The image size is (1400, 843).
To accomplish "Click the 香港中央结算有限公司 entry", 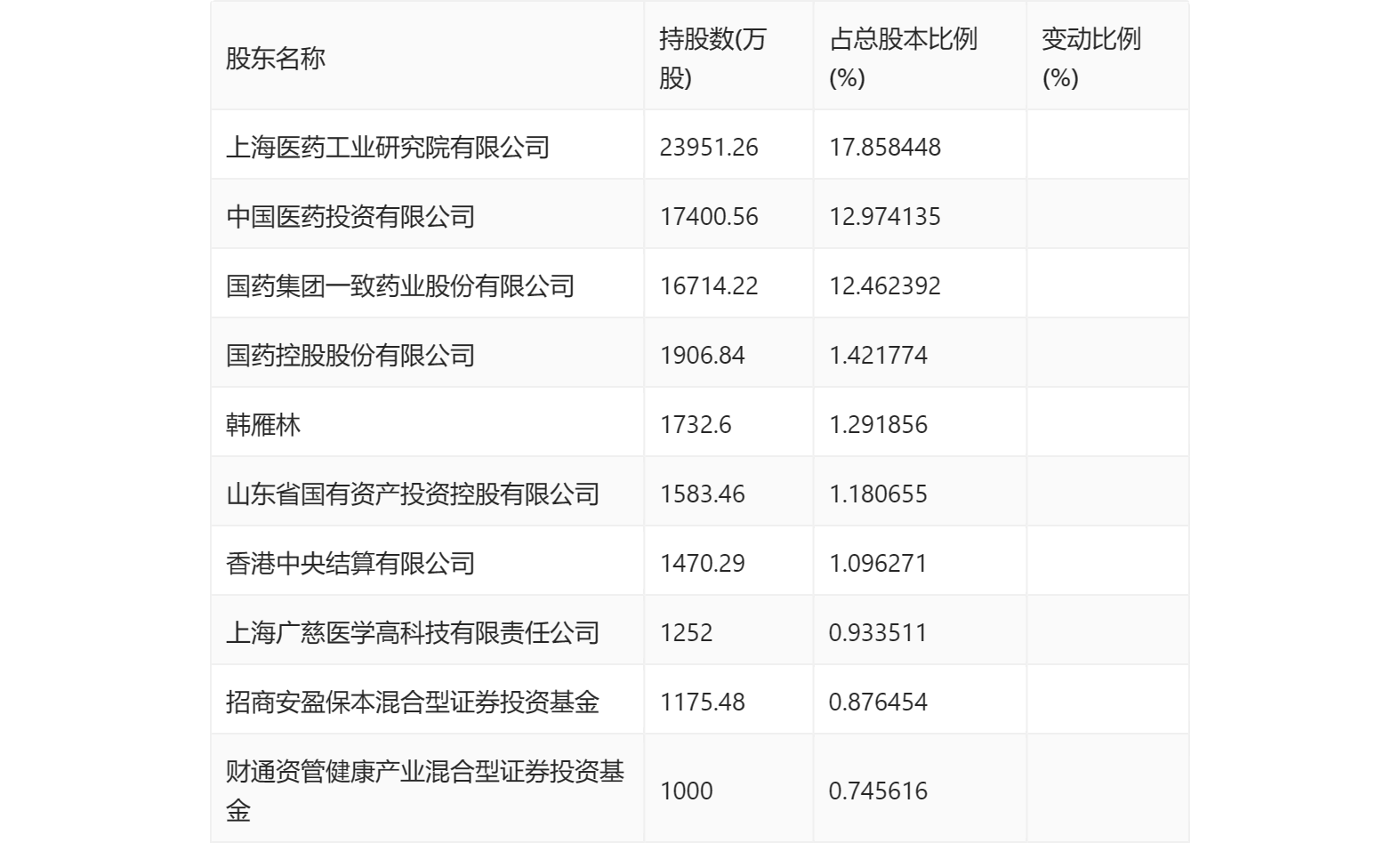I will [350, 563].
